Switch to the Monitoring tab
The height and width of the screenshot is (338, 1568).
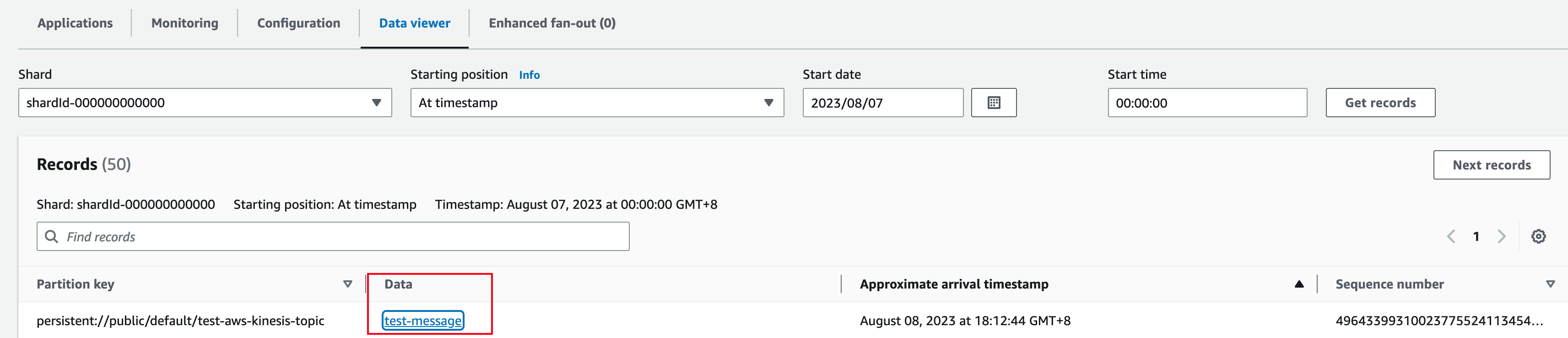pos(184,23)
